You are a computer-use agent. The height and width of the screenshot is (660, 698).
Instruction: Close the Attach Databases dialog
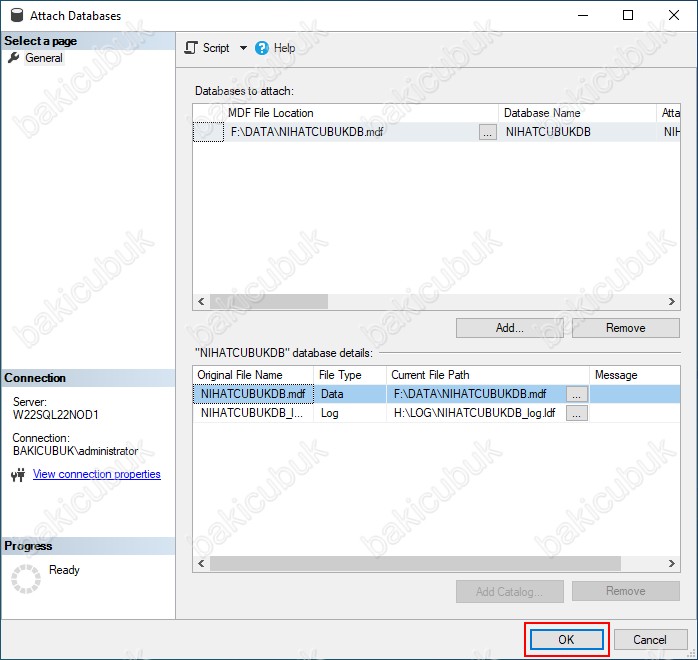click(x=674, y=15)
